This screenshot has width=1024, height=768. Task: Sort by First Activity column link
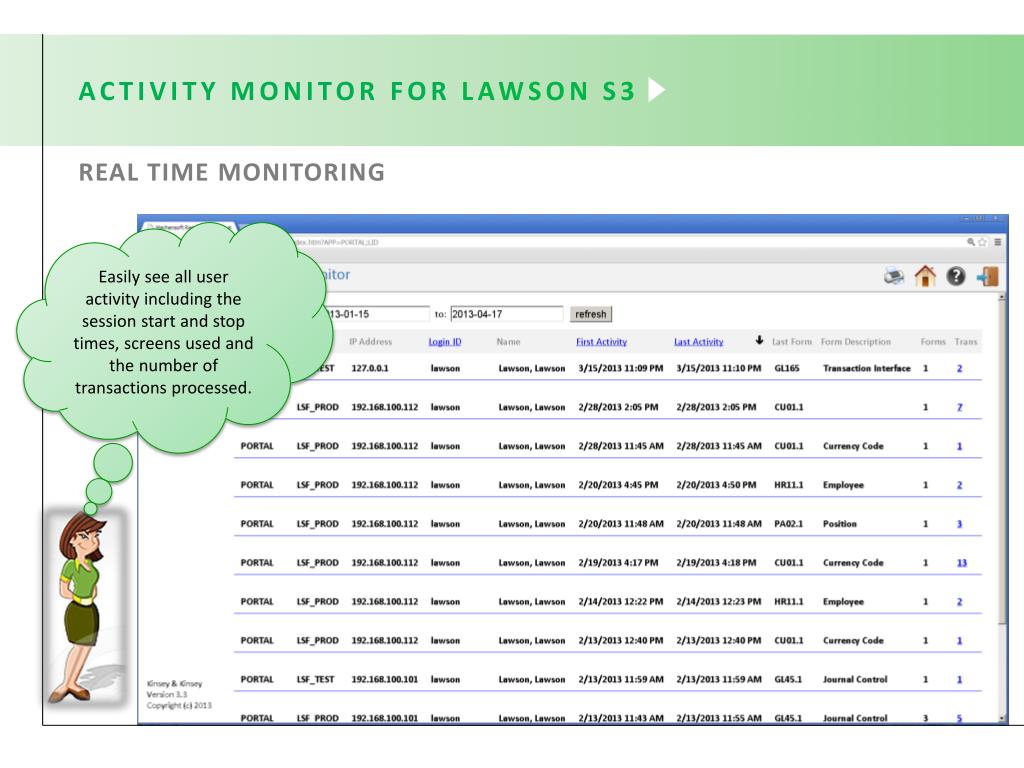601,342
